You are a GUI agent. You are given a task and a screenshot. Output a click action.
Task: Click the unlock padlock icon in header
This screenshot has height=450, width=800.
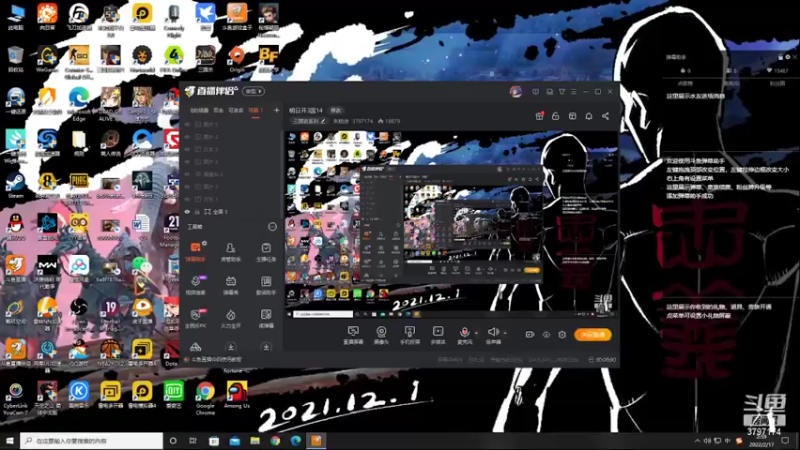(556, 116)
